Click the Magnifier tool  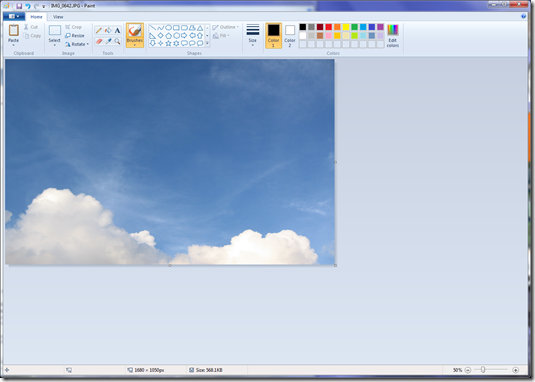tap(117, 41)
